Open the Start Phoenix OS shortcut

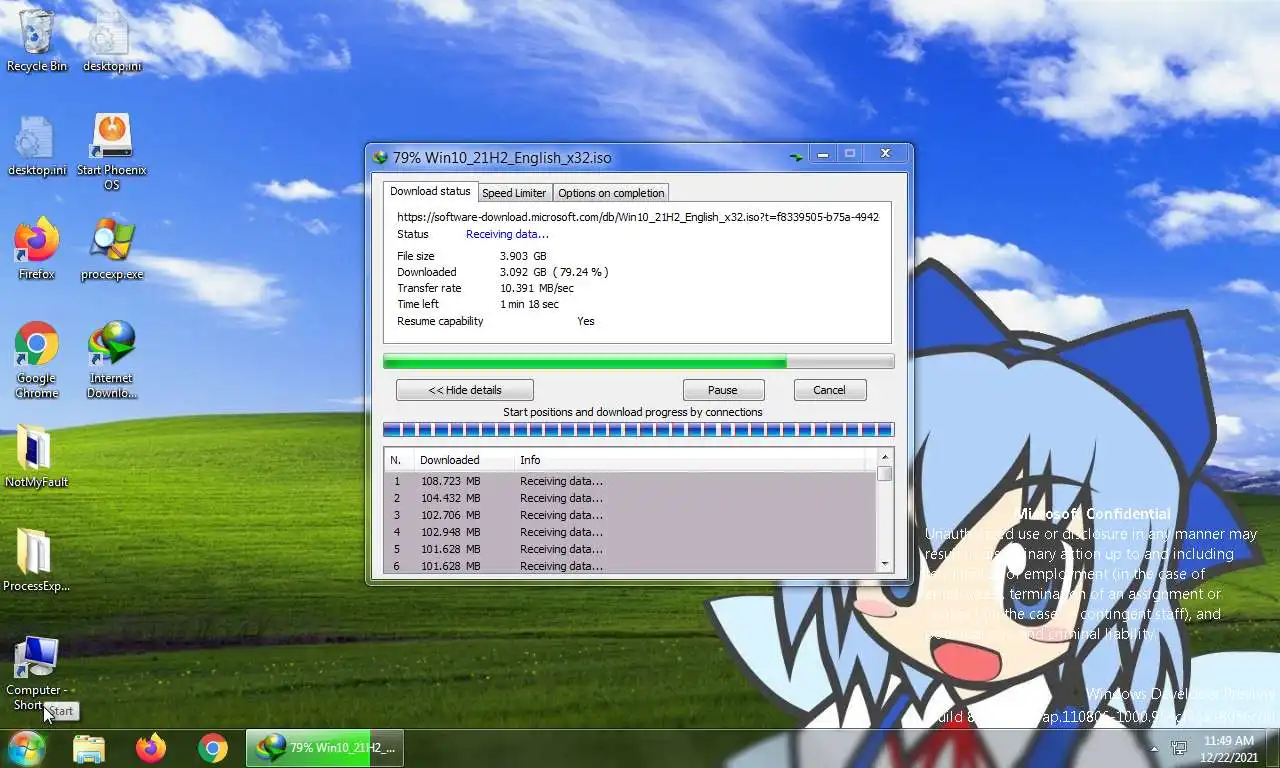point(111,152)
